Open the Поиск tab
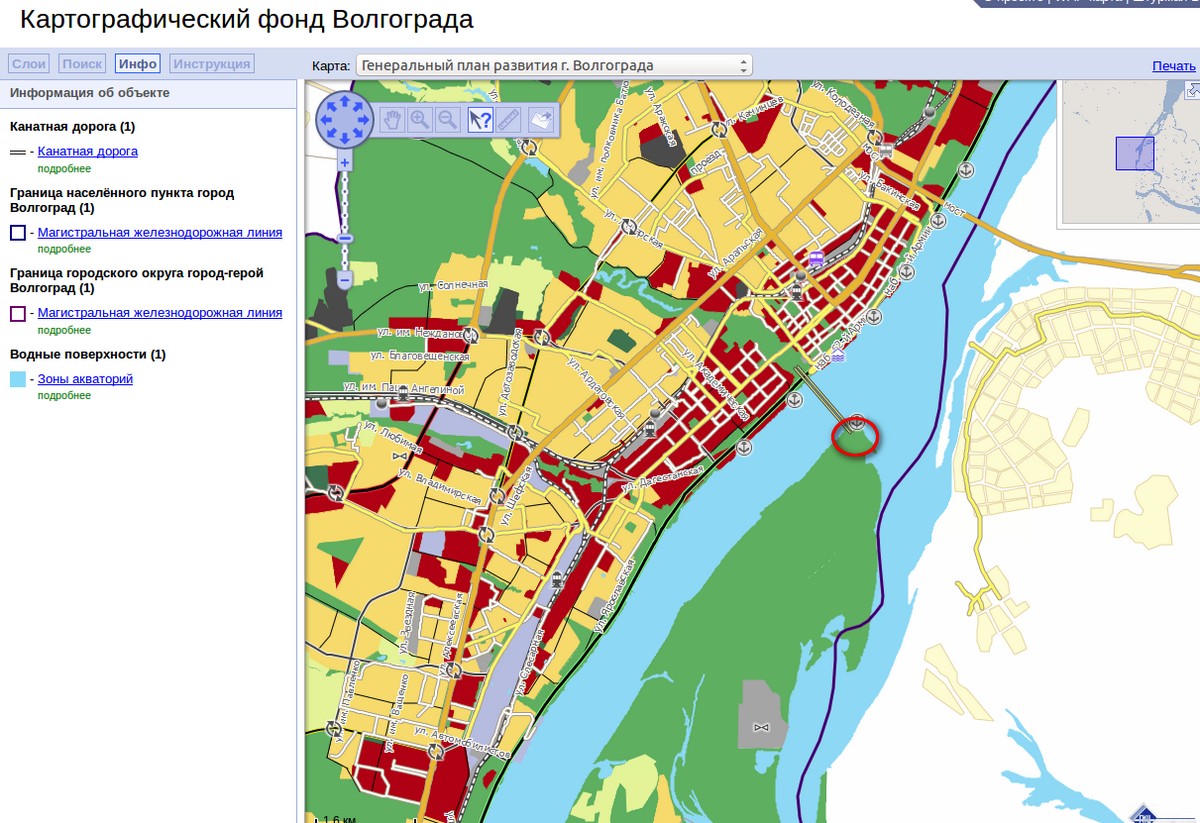The width and height of the screenshot is (1200, 823). [x=82, y=64]
